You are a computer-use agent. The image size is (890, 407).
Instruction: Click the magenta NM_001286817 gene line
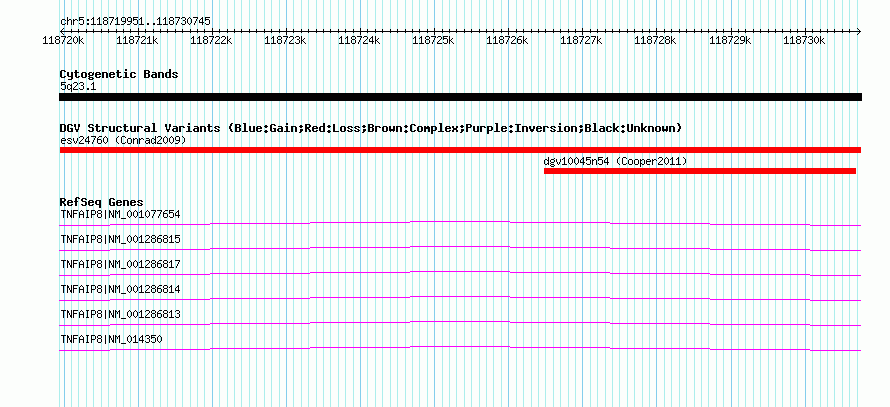click(460, 271)
